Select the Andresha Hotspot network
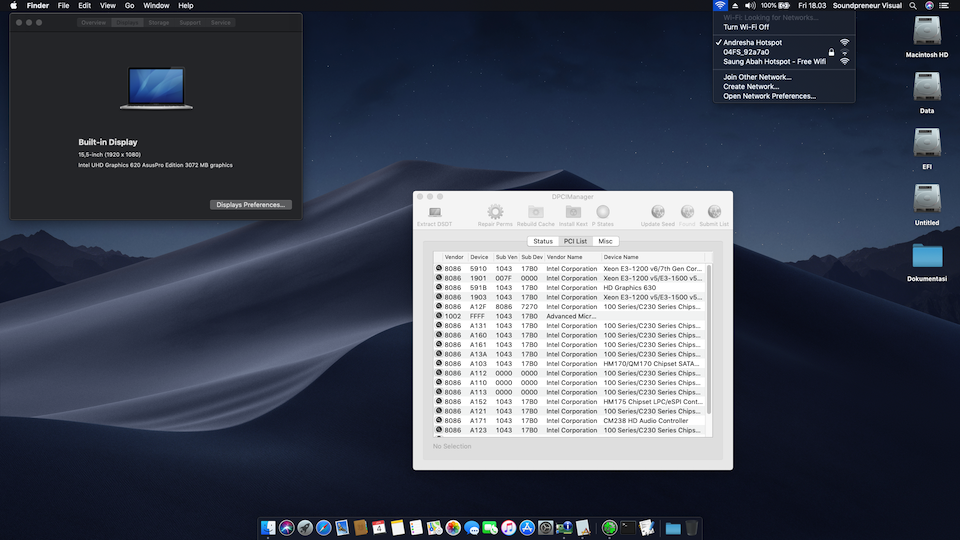The height and width of the screenshot is (540, 960). coord(752,43)
